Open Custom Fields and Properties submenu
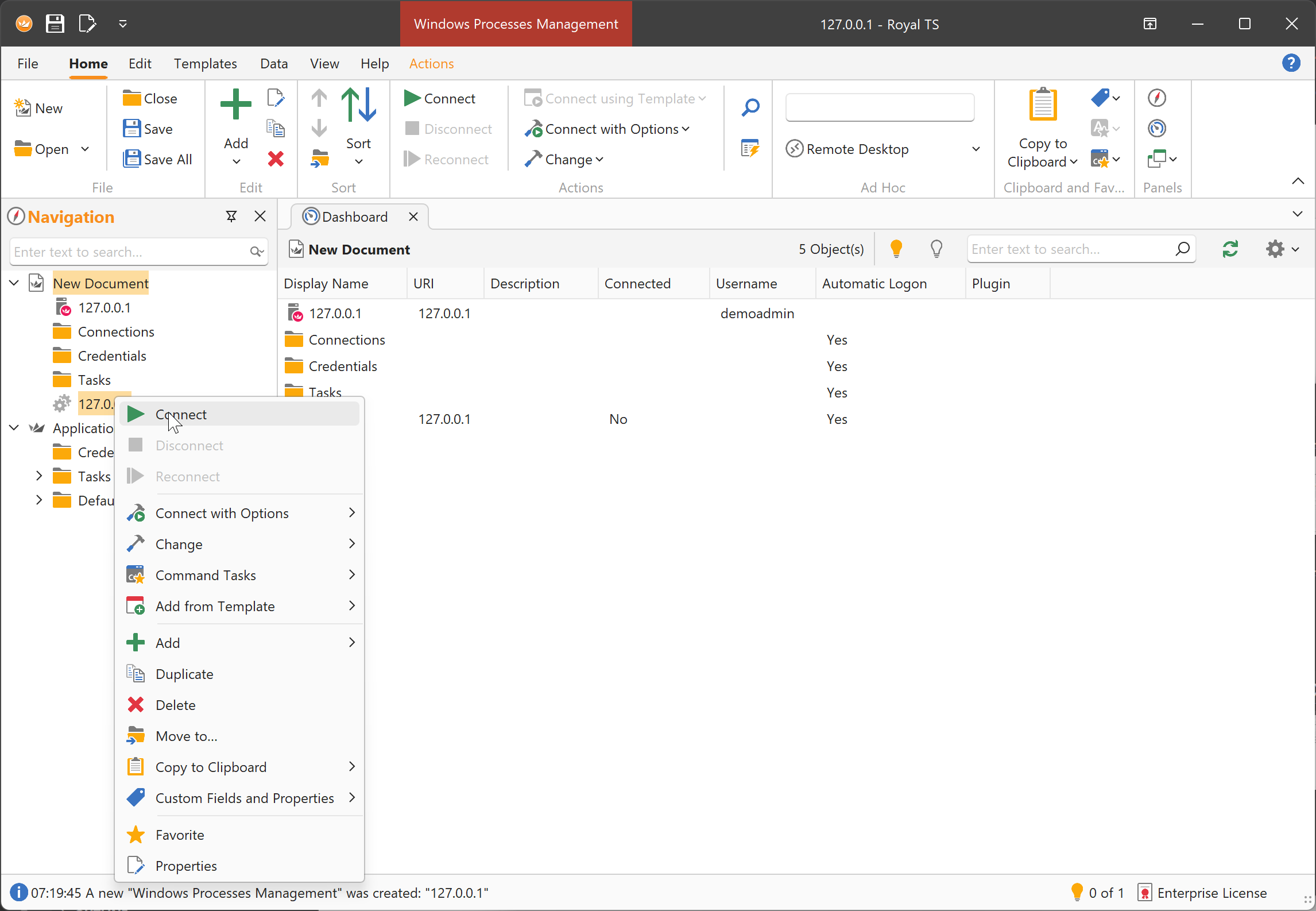1316x911 pixels. [x=239, y=798]
